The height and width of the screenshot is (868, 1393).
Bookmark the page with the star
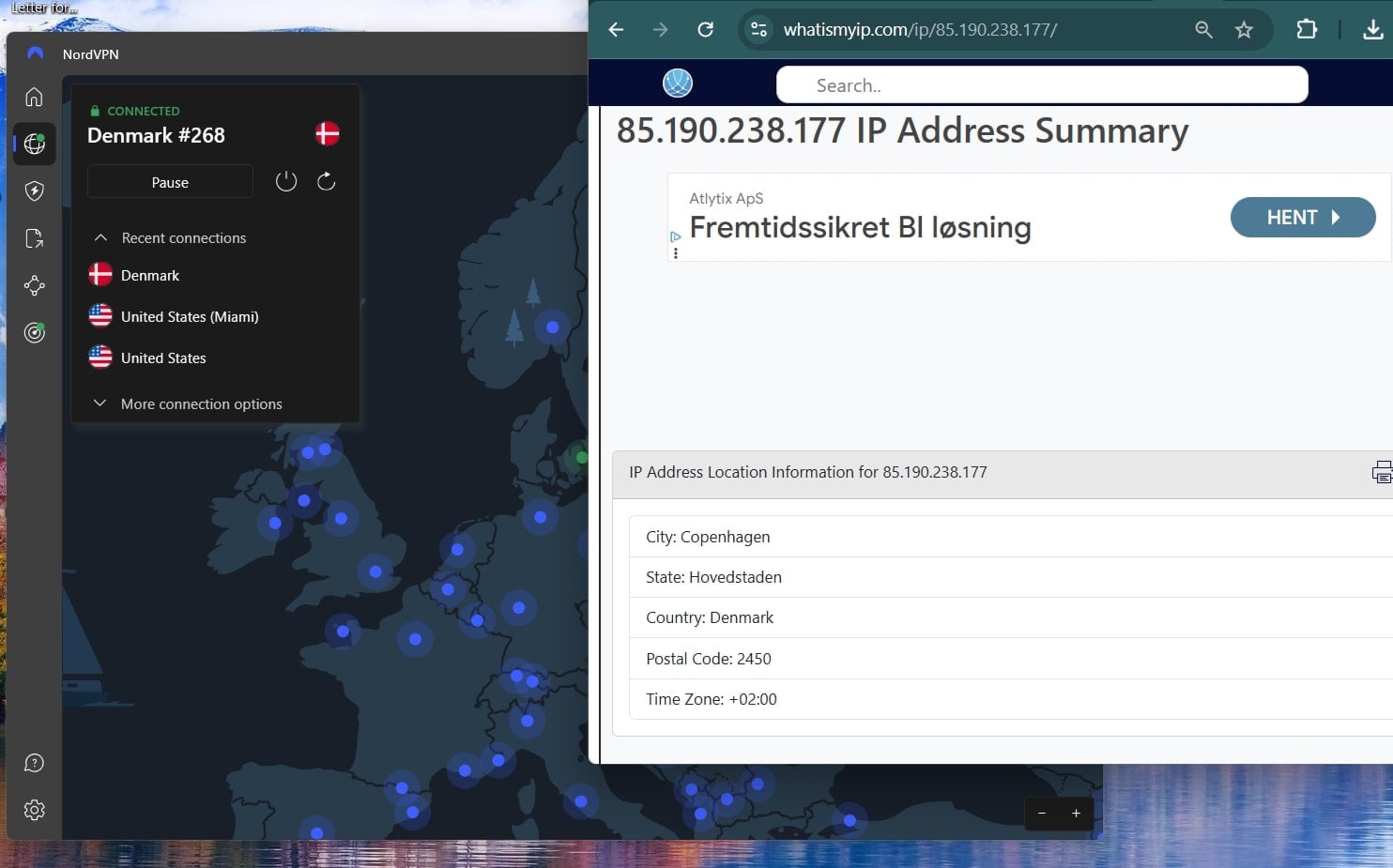point(1245,29)
